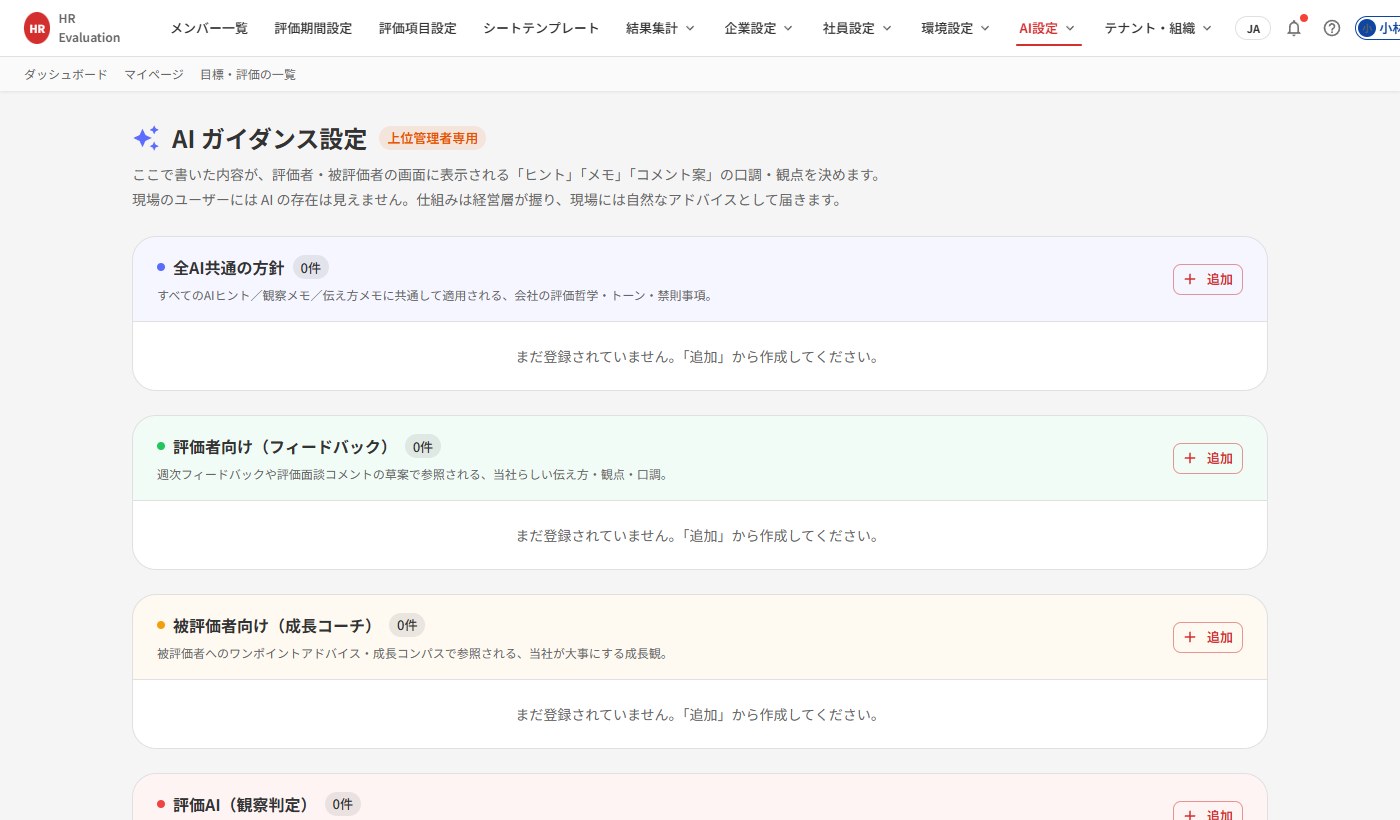Click empty message under 被評価者向け（成長コーチ）
The height and width of the screenshot is (820, 1400).
pyautogui.click(x=698, y=714)
